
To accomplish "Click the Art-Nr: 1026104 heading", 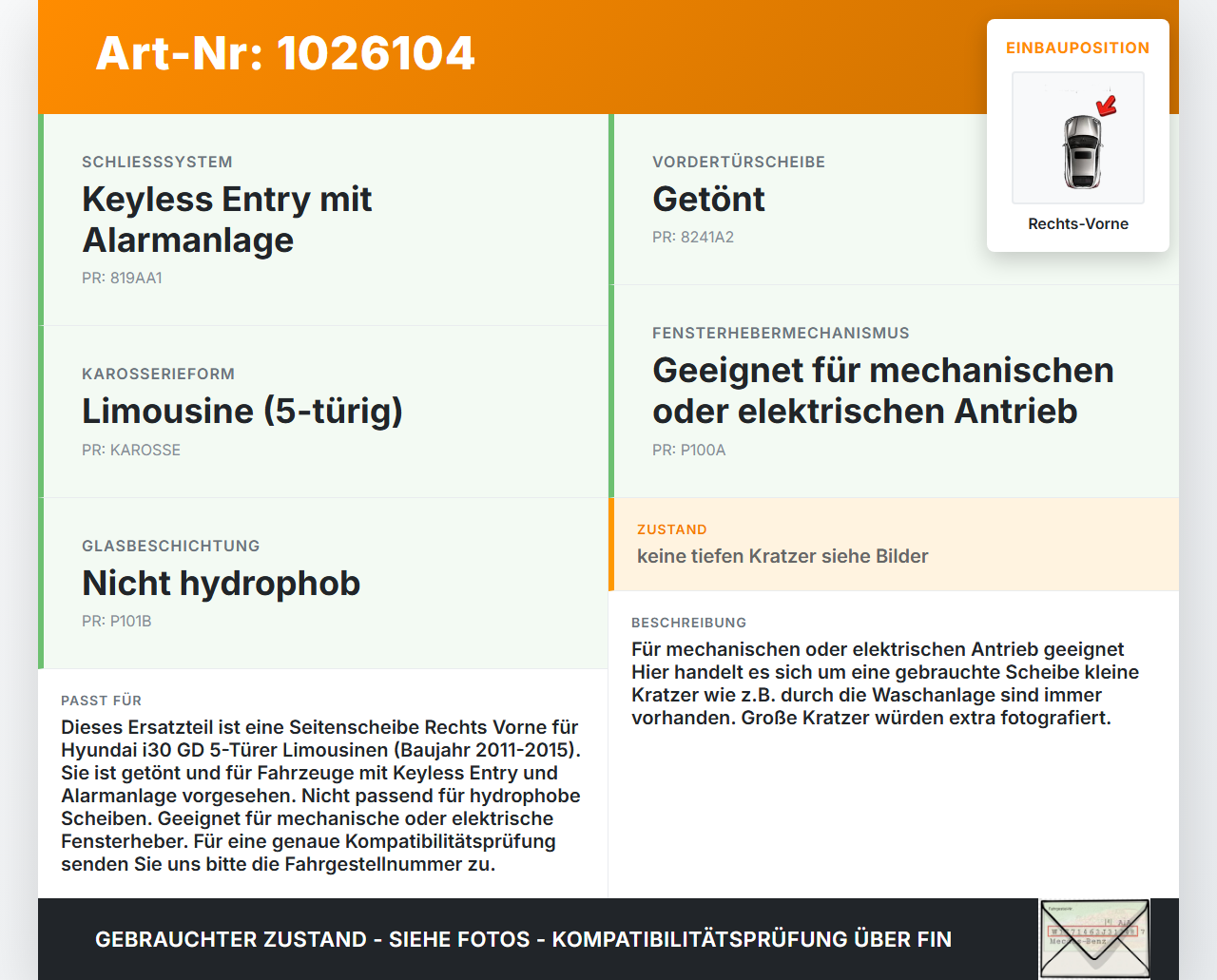I will pos(285,53).
